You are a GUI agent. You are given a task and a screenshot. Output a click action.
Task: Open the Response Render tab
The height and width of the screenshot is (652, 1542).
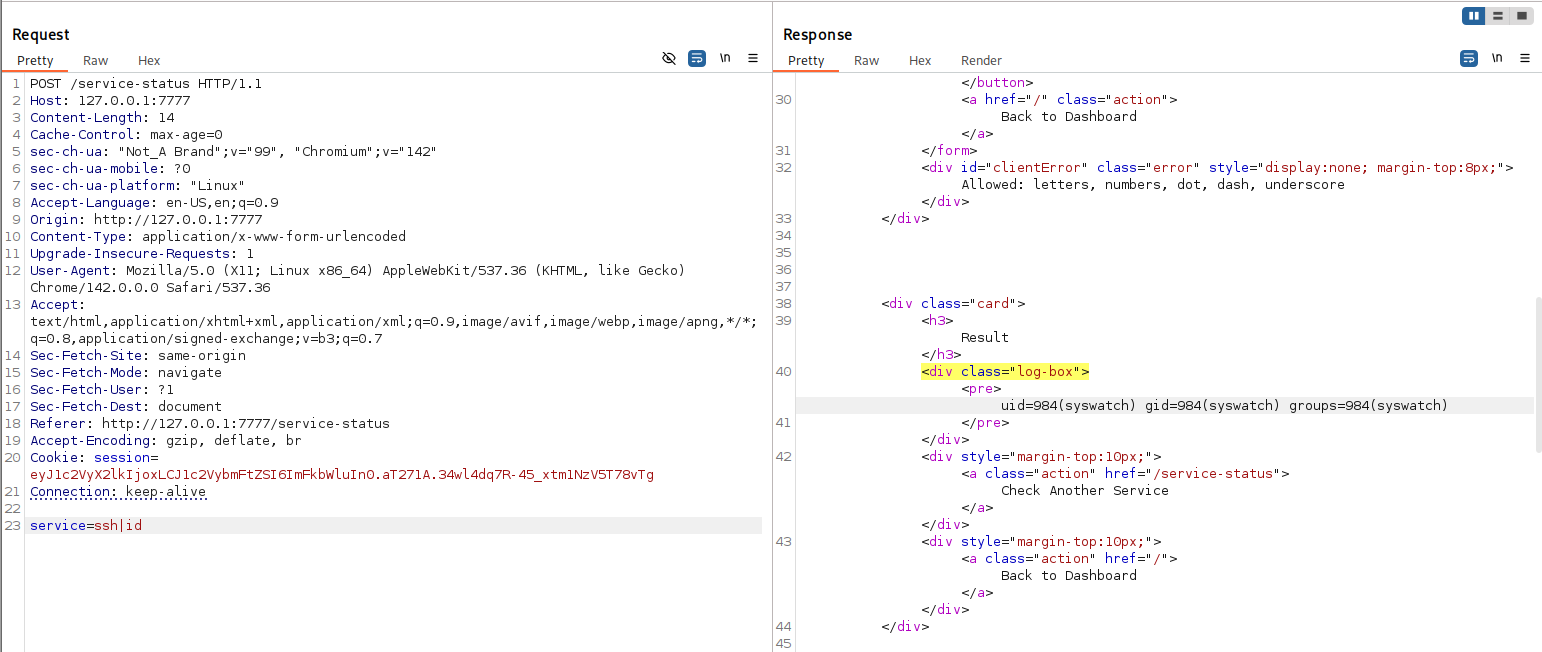[x=981, y=61]
